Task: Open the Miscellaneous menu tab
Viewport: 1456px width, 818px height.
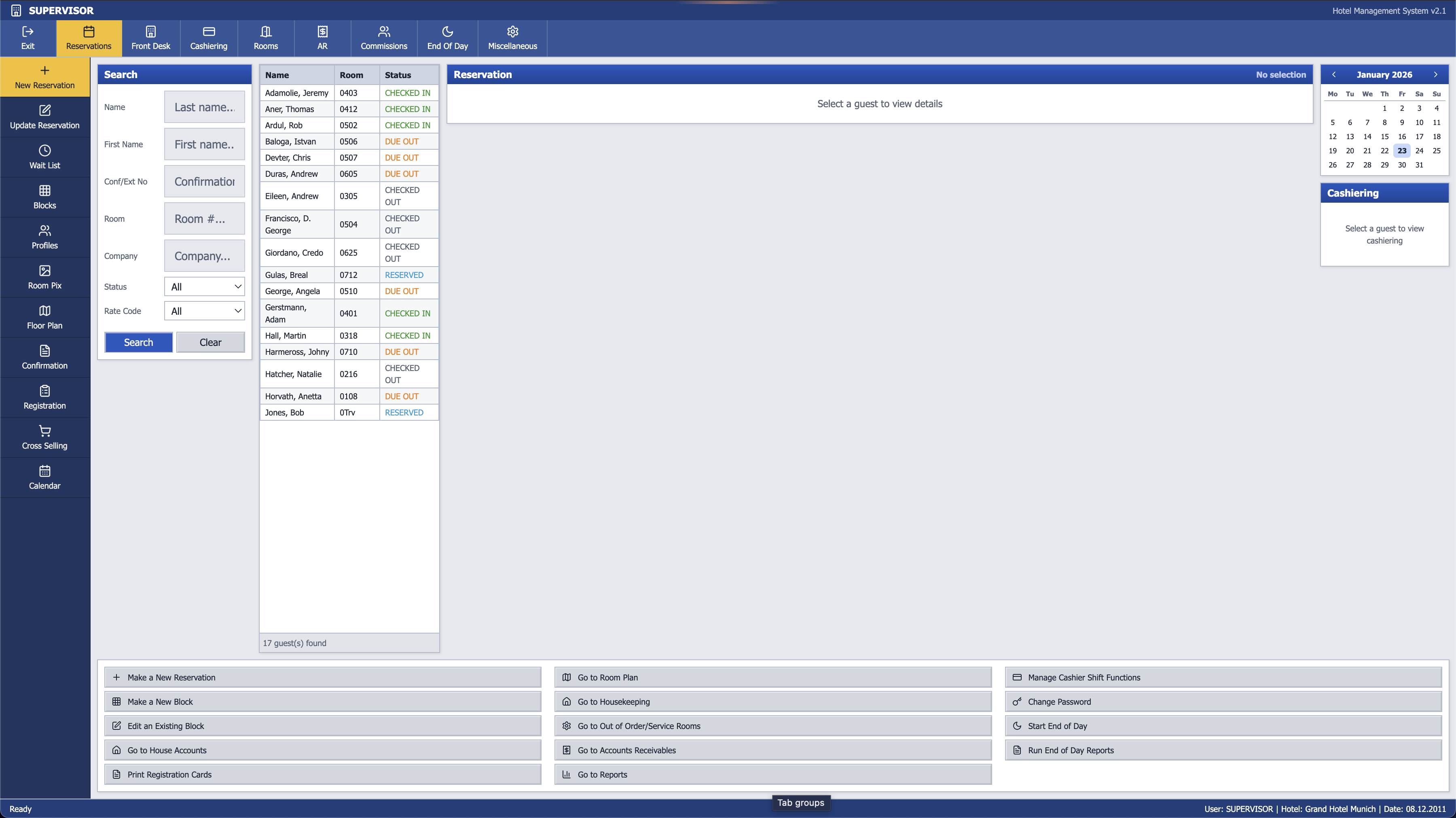Action: coord(512,38)
